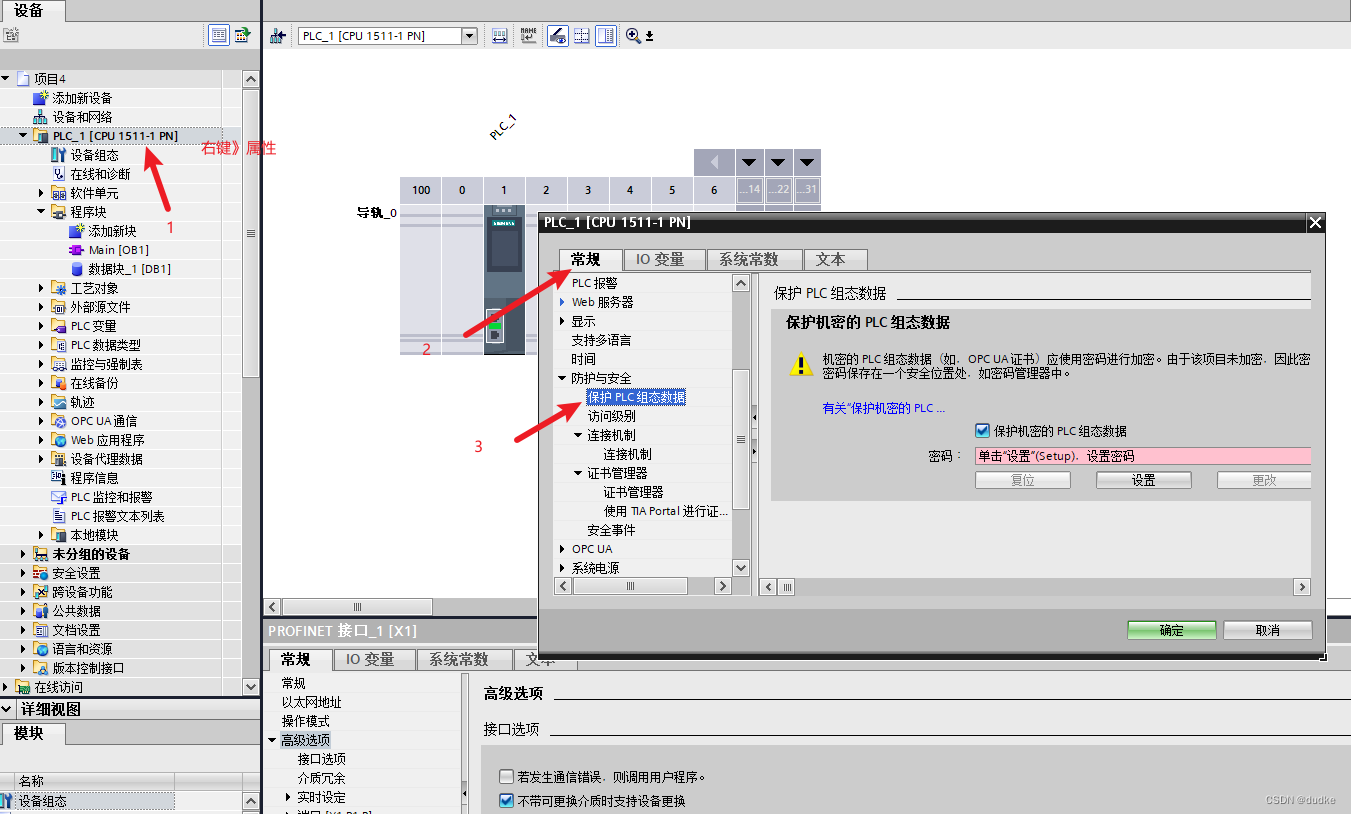Expand the 工艺对象 folder
Screen dimensions: 1351x814
click(x=41, y=288)
